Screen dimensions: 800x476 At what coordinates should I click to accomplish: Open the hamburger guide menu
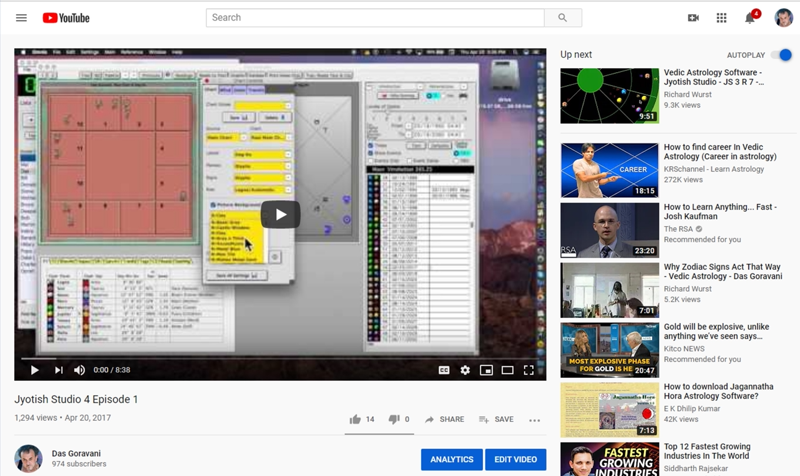pyautogui.click(x=21, y=18)
